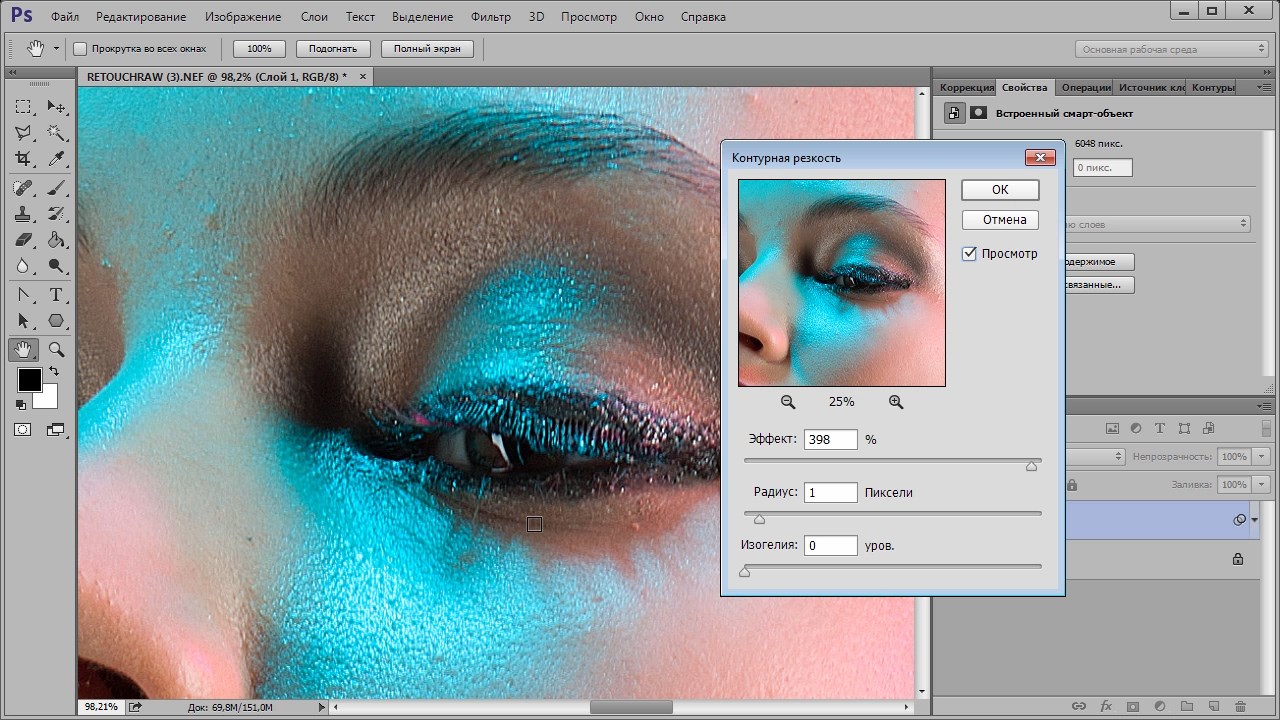Select the Zoom tool in toolbox
1280x720 pixels.
coord(56,350)
